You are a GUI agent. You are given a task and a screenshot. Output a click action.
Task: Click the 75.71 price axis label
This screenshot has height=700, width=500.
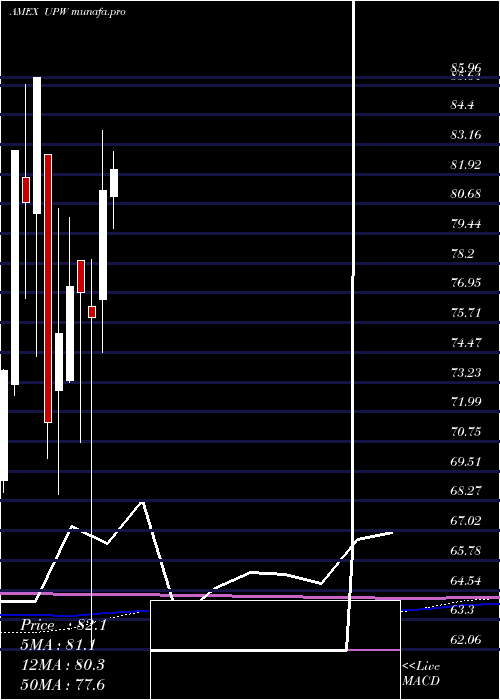(466, 312)
